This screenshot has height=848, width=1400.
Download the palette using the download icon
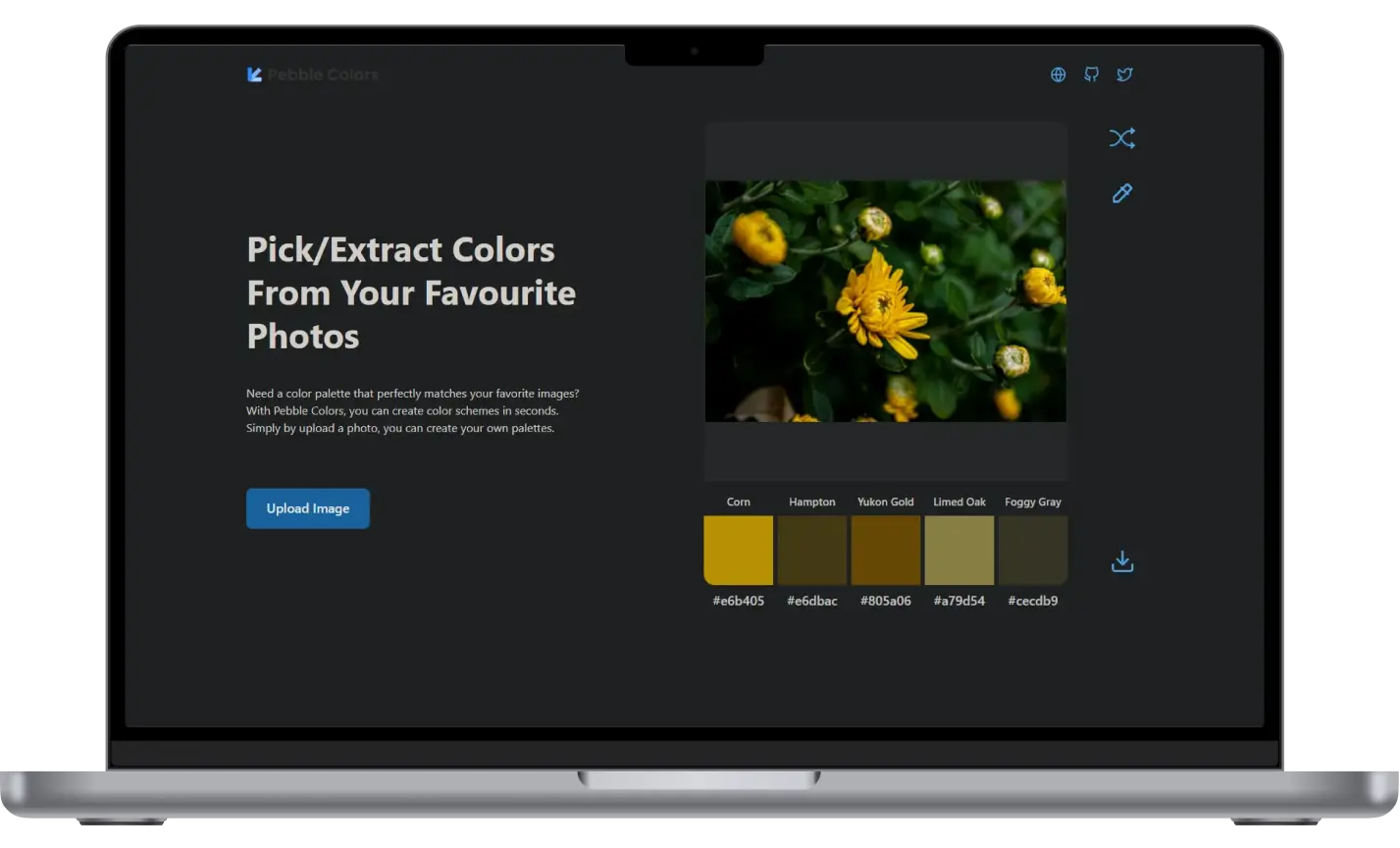(1121, 561)
